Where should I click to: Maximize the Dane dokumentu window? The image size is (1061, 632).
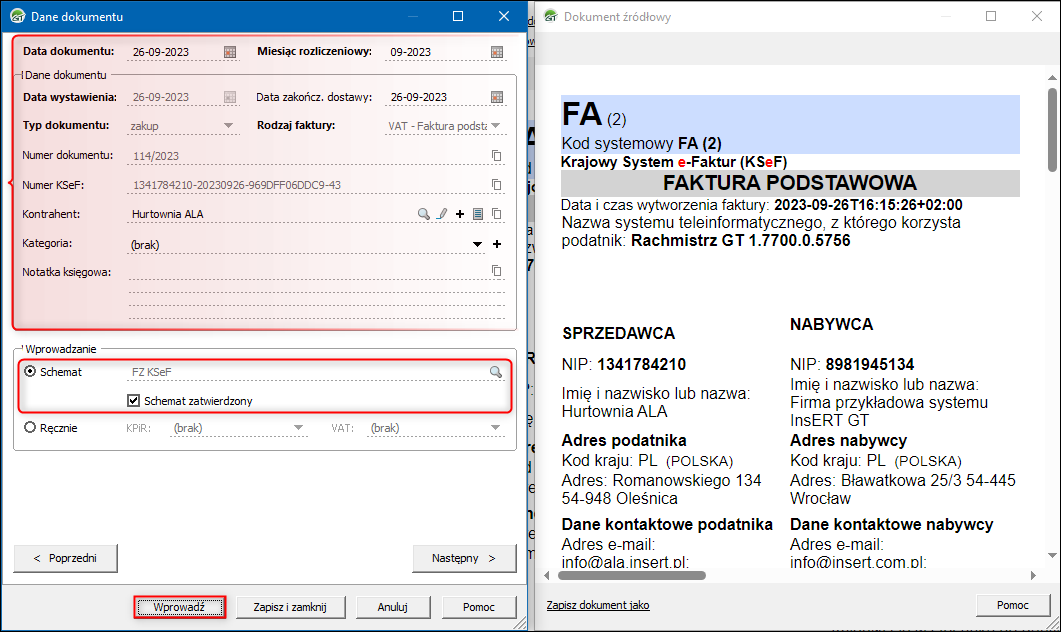pyautogui.click(x=458, y=16)
